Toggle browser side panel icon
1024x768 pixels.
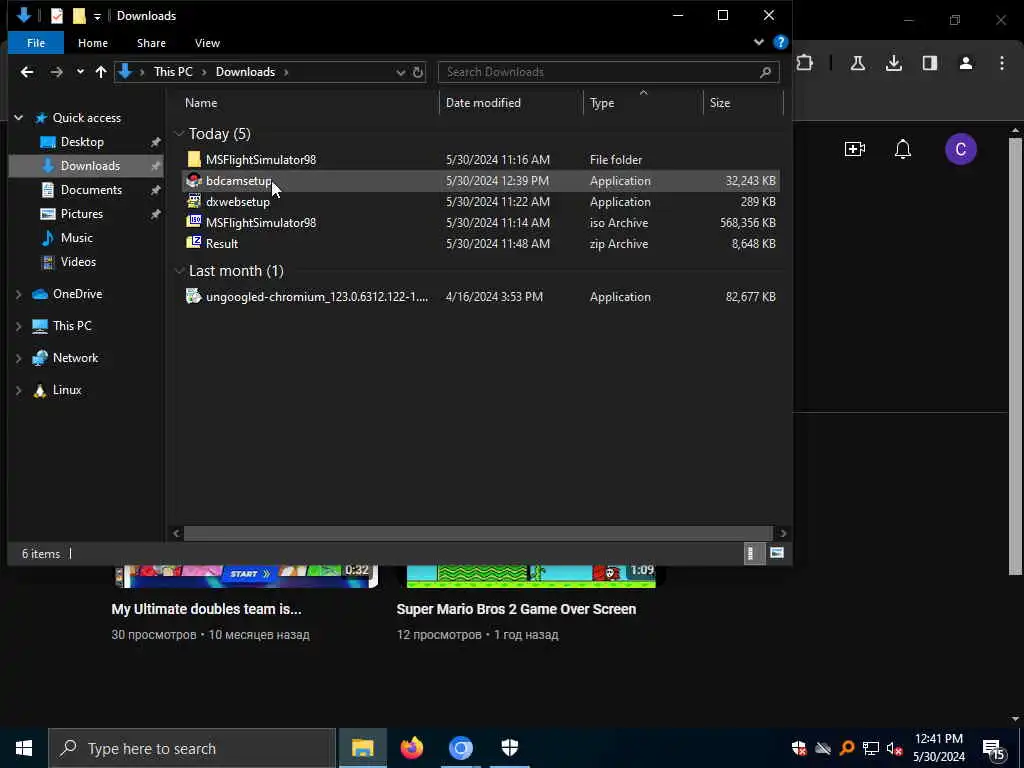(930, 63)
